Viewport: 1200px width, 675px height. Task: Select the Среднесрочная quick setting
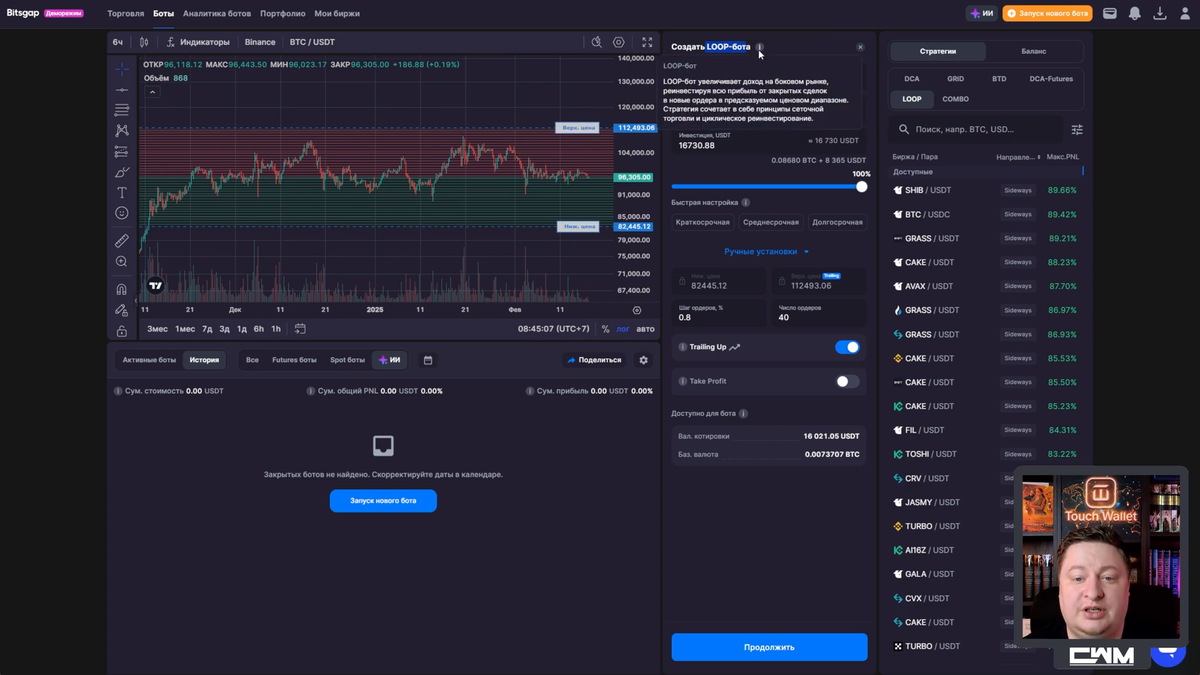click(771, 222)
